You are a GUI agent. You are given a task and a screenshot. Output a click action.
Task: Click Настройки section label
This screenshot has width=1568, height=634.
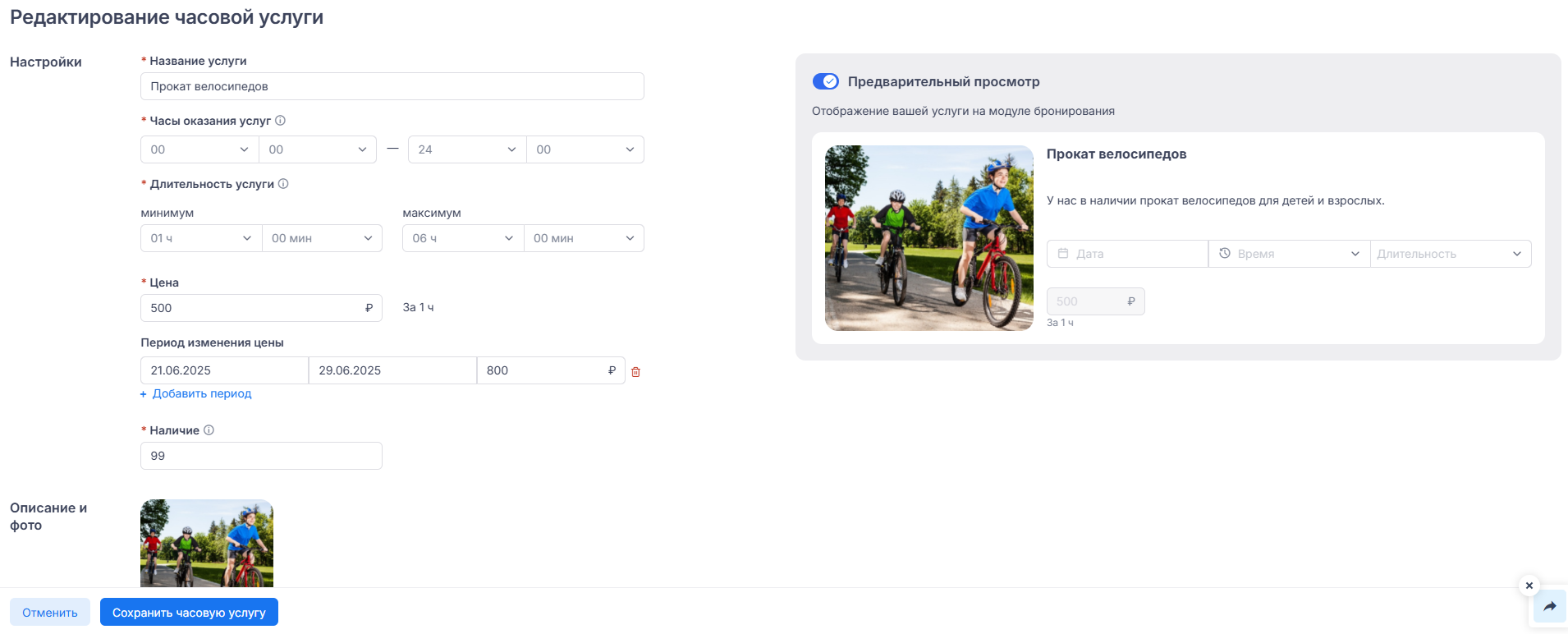(46, 62)
